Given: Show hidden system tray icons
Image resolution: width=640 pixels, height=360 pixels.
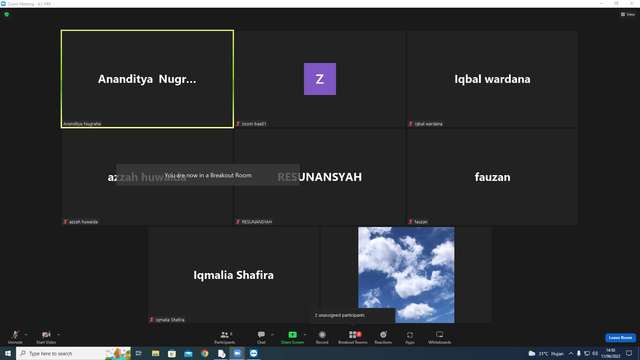Looking at the screenshot, I should [x=571, y=353].
